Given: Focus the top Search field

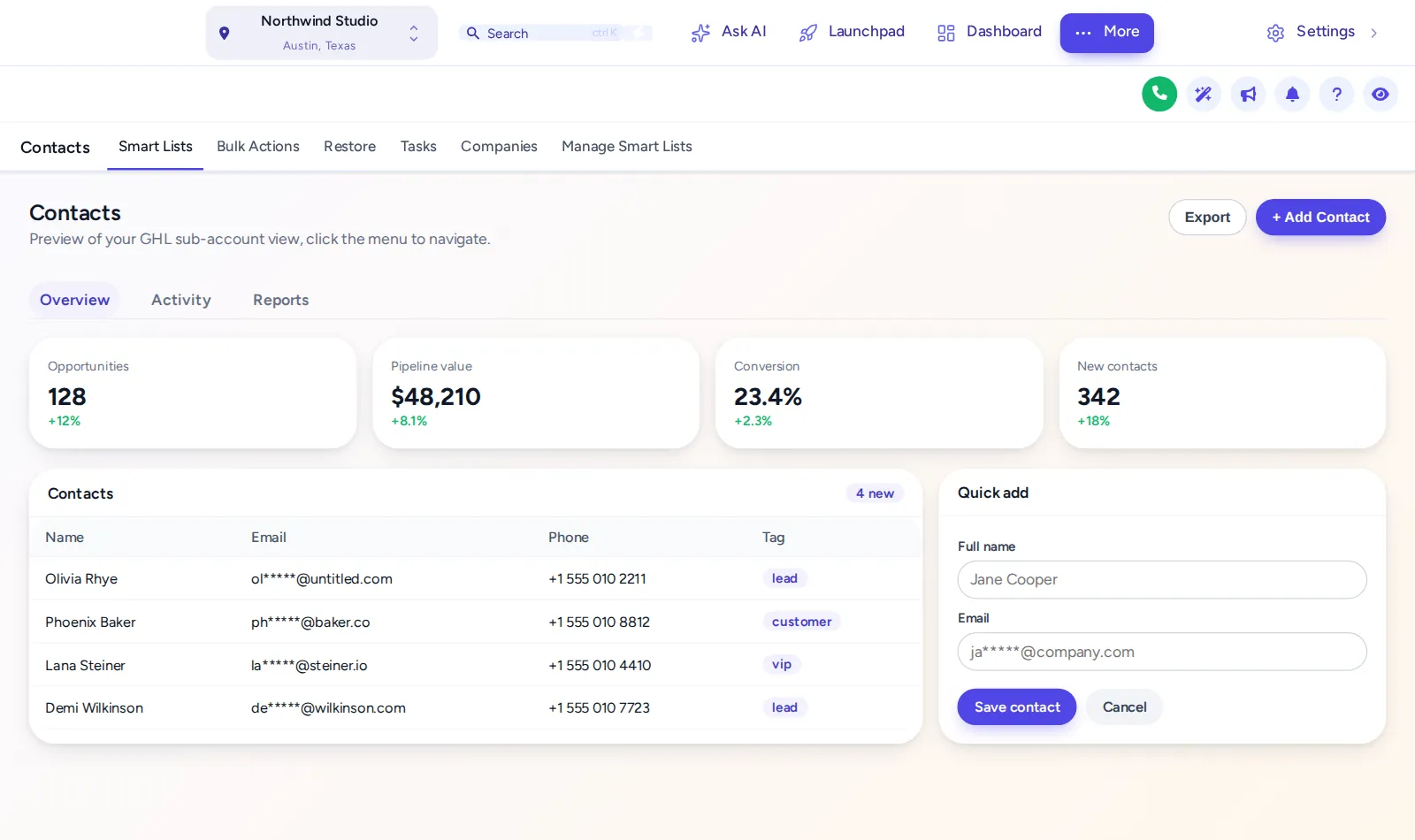Looking at the screenshot, I should pyautogui.click(x=555, y=33).
